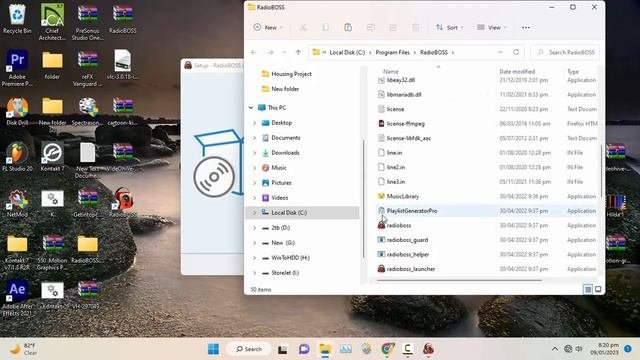Open the clock and date in taskbar
640x360 pixels.
click(604, 349)
